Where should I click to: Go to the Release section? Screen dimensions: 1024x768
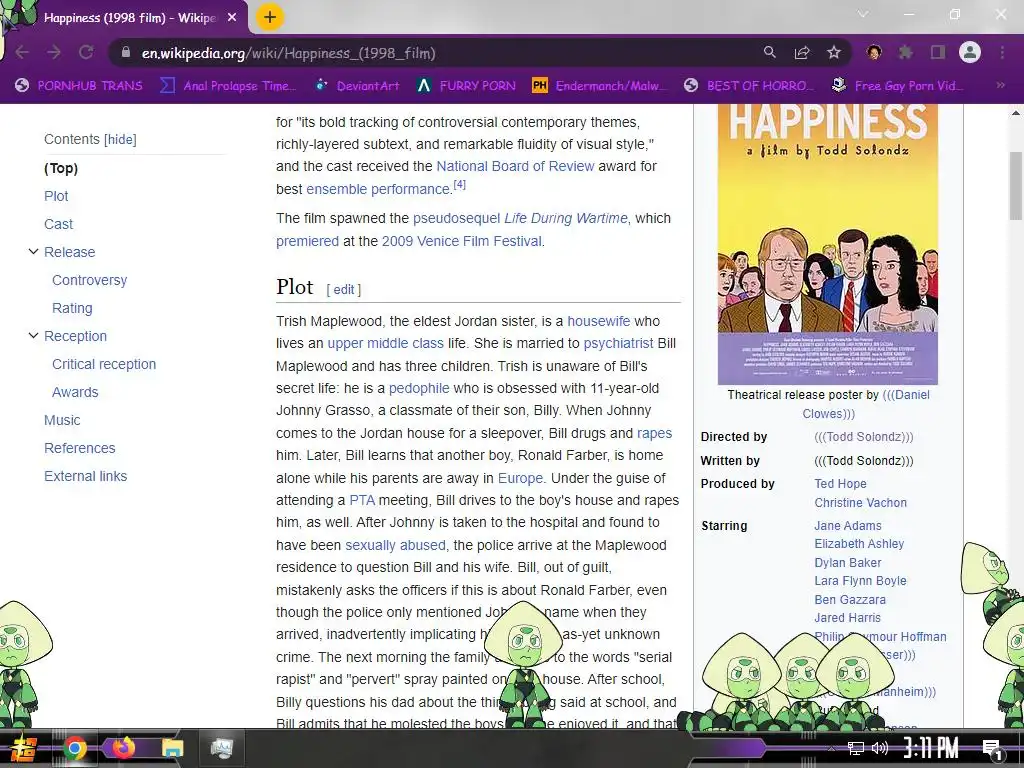click(69, 252)
